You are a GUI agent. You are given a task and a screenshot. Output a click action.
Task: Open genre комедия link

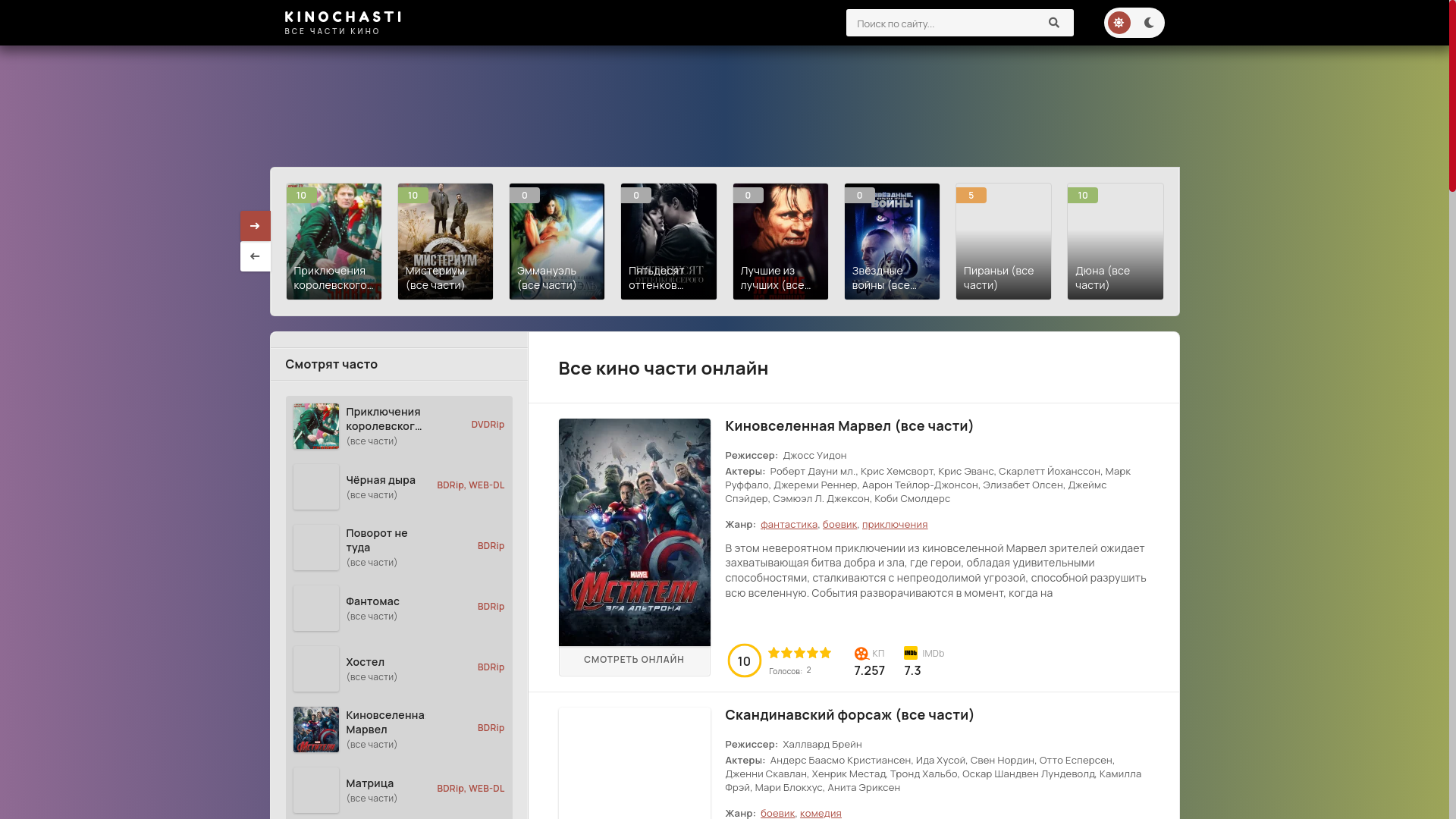[x=821, y=813]
